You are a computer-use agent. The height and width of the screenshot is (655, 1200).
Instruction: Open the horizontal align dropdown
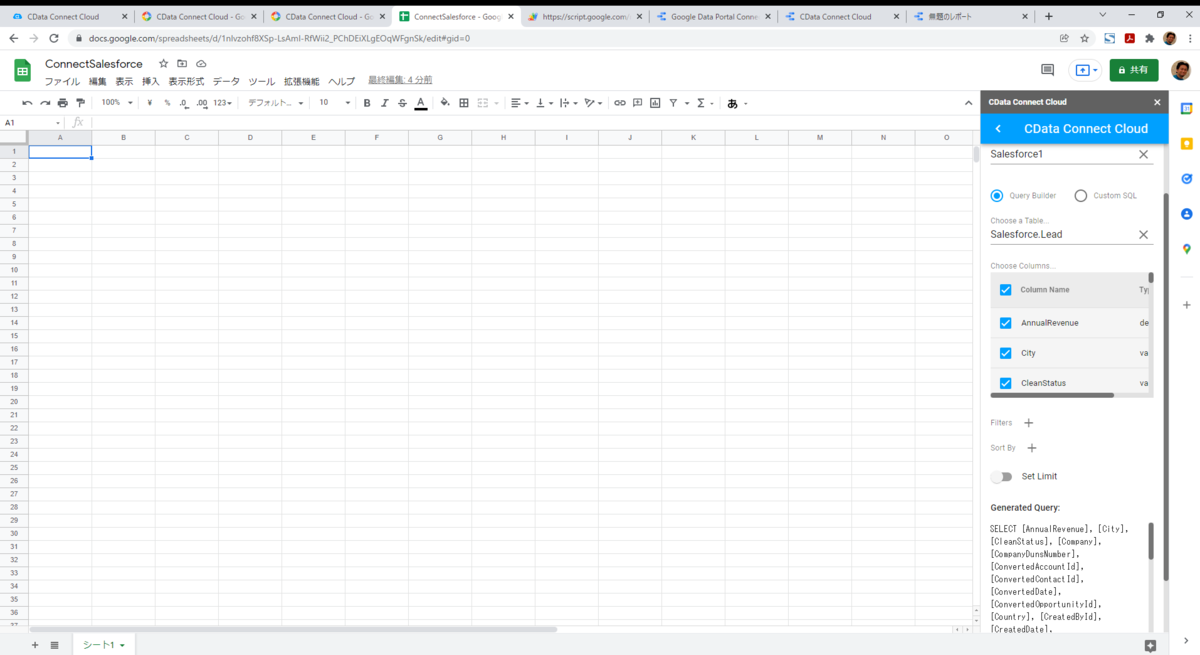point(518,103)
